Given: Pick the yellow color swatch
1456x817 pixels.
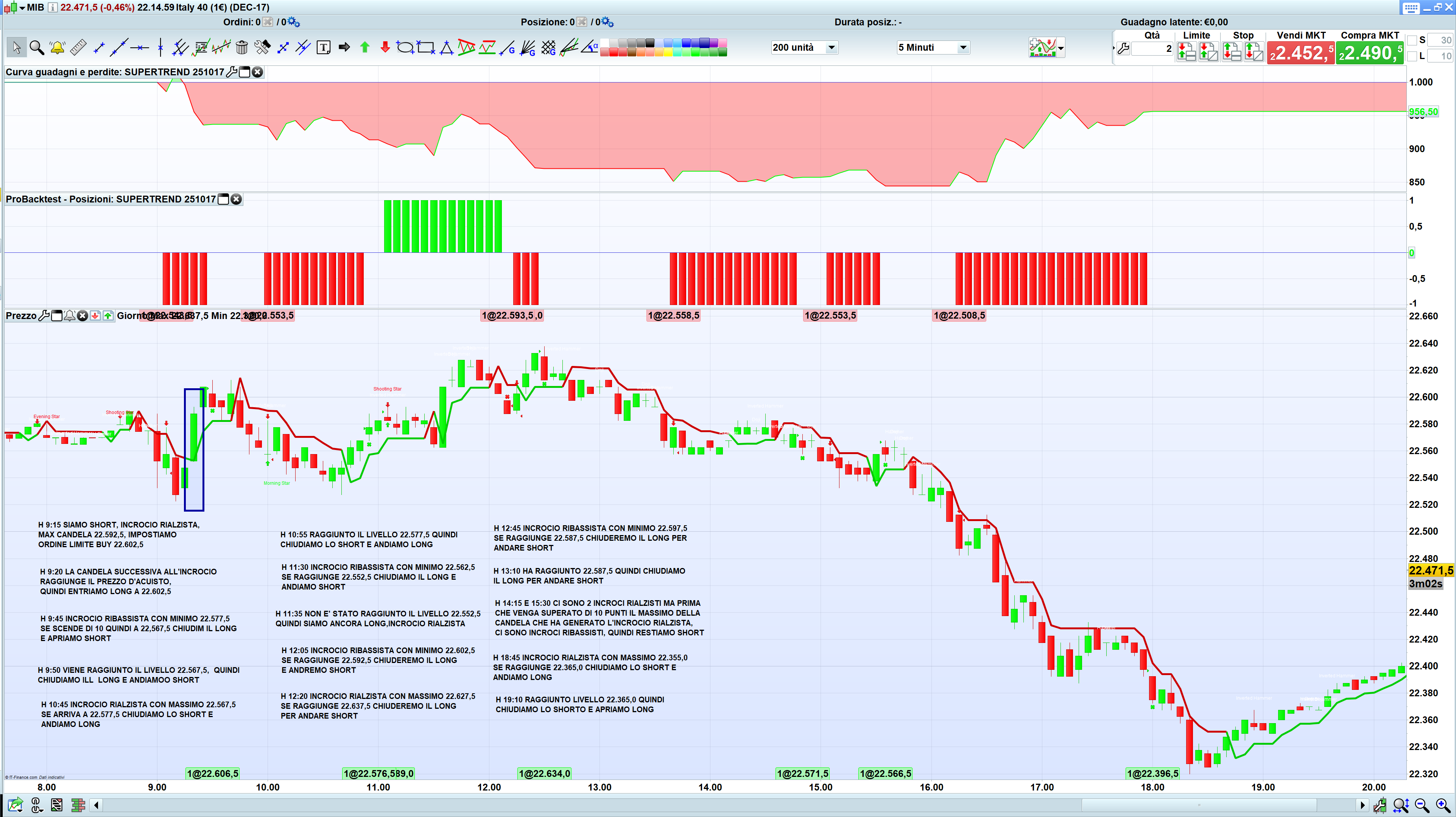Looking at the screenshot, I should (x=668, y=53).
